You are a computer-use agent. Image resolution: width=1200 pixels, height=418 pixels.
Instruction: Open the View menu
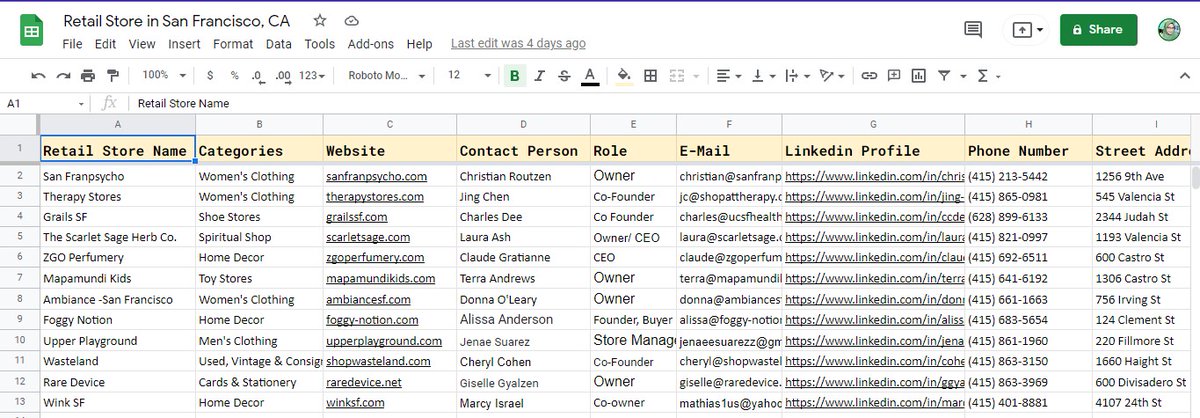pos(142,44)
